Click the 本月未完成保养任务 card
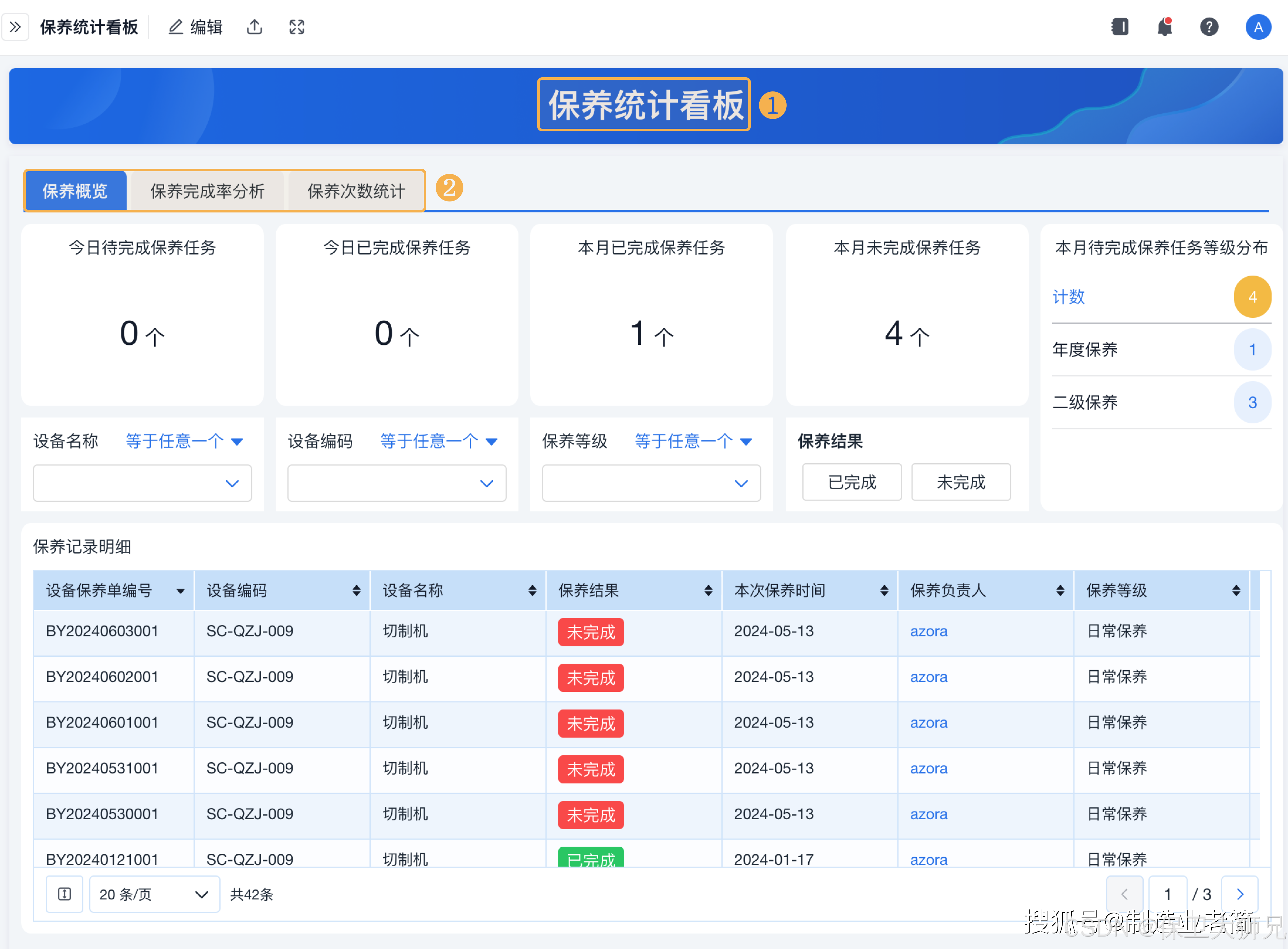Image resolution: width=1288 pixels, height=949 pixels. pyautogui.click(x=907, y=315)
